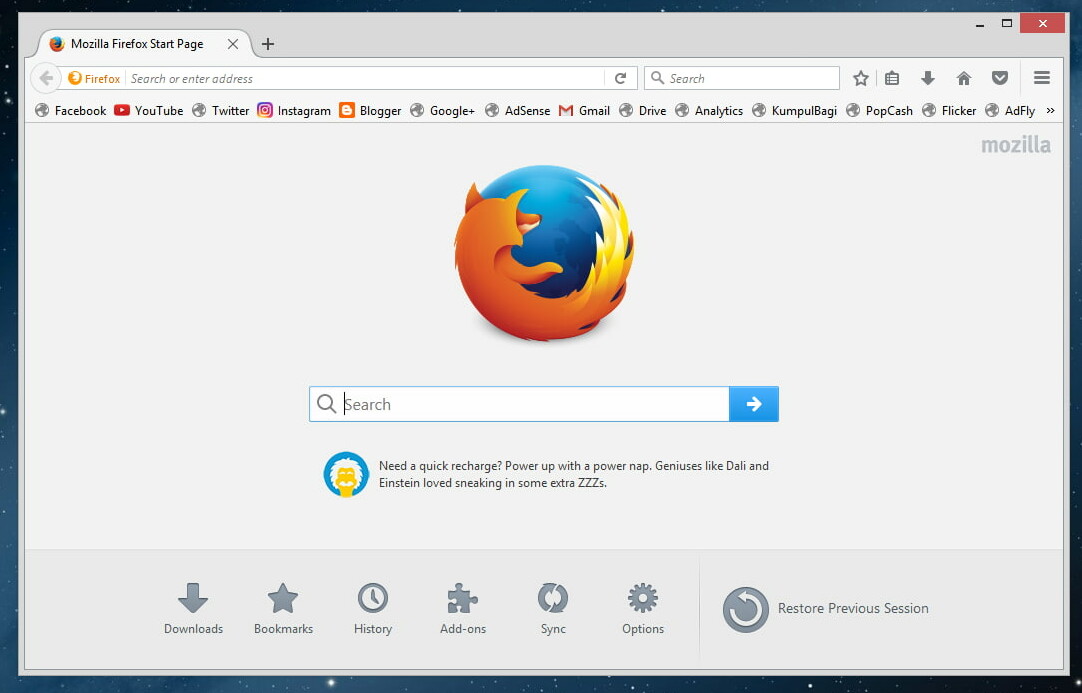Image resolution: width=1082 pixels, height=693 pixels.
Task: Open the hamburger menu
Action: tap(1042, 77)
